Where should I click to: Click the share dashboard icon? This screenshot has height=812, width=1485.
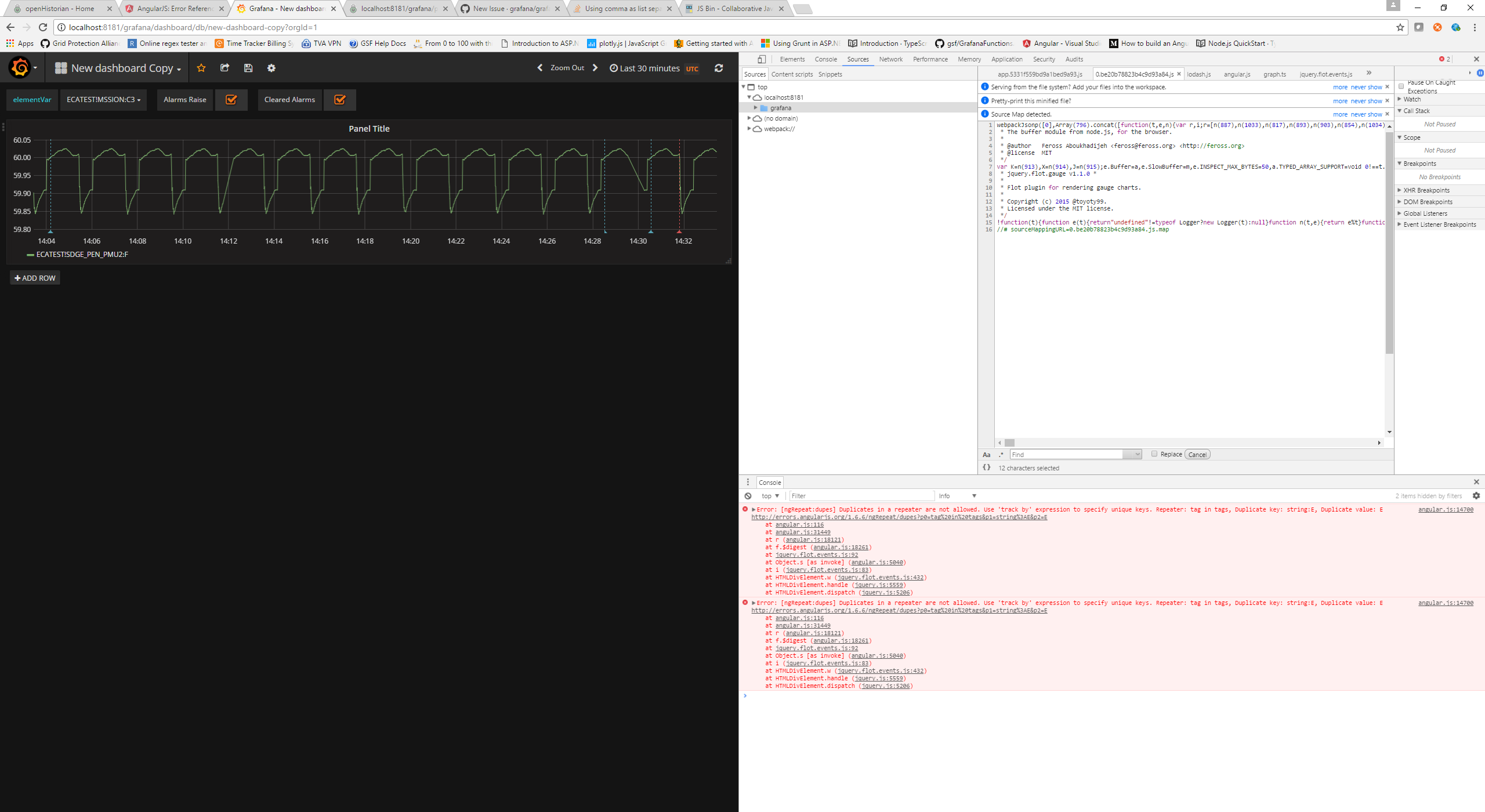[x=225, y=68]
